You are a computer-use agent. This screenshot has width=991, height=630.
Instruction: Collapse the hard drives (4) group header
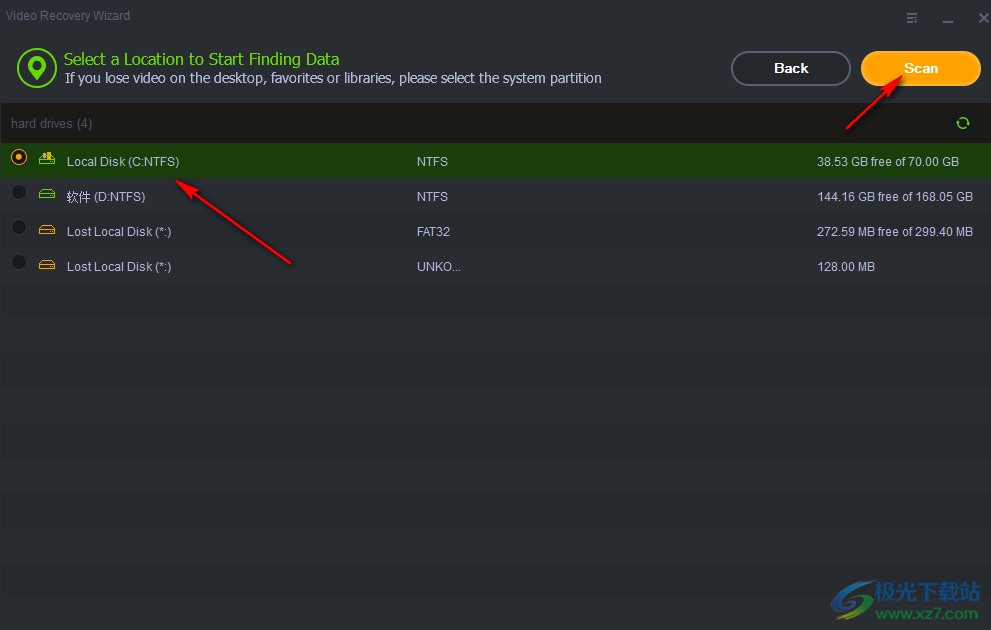(x=52, y=124)
